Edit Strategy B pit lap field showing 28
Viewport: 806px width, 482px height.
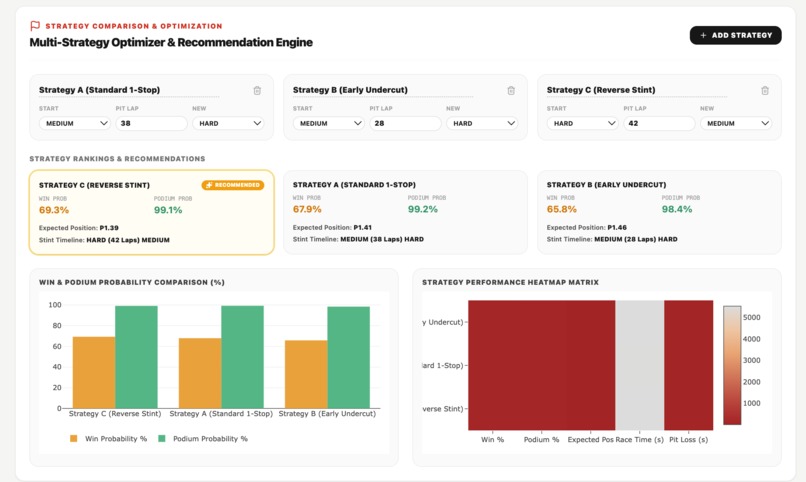(405, 123)
